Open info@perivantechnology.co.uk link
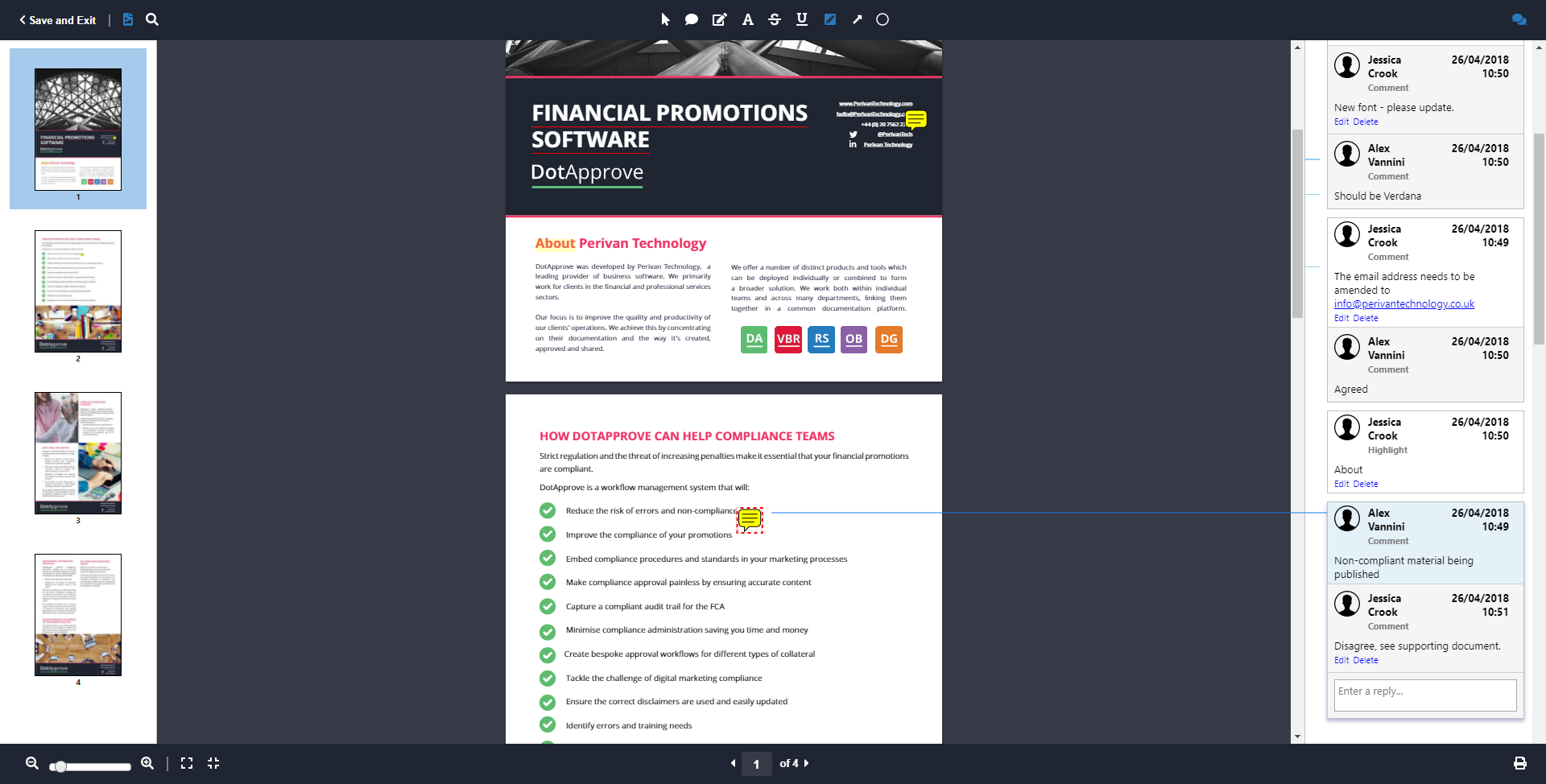This screenshot has width=1546, height=784. (x=1403, y=304)
